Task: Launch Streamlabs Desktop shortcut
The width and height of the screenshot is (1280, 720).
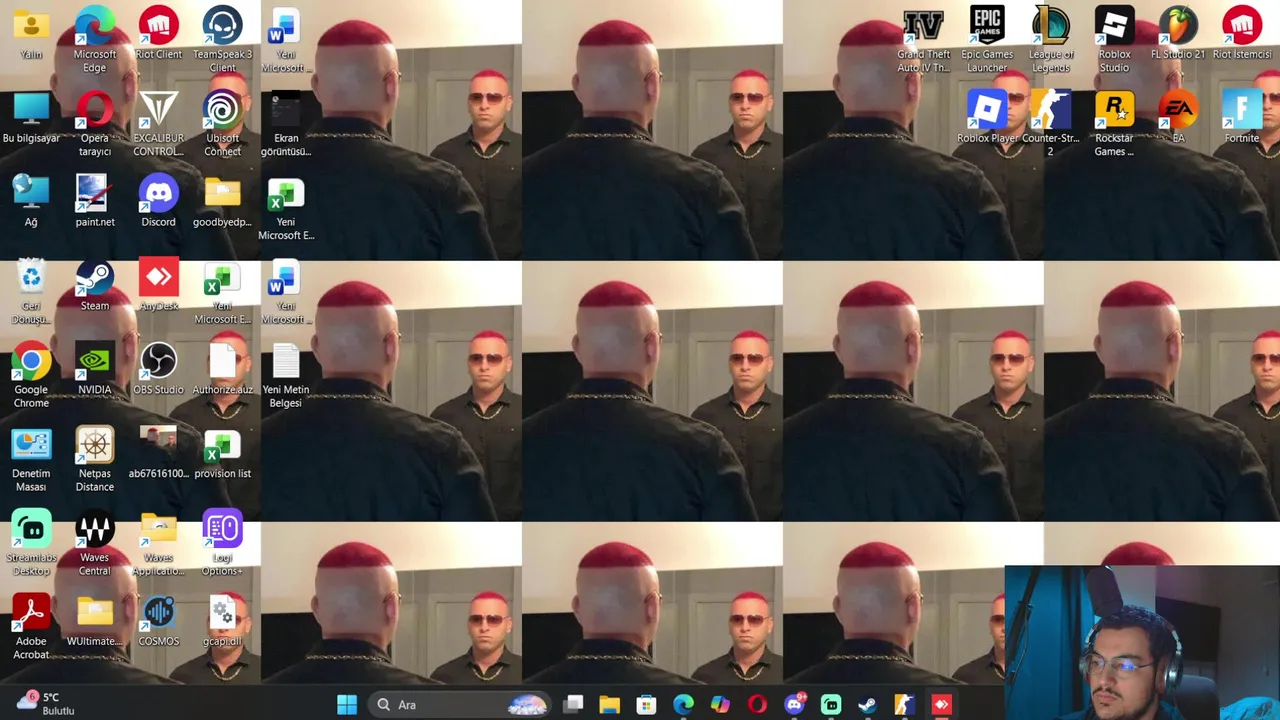Action: (x=31, y=543)
